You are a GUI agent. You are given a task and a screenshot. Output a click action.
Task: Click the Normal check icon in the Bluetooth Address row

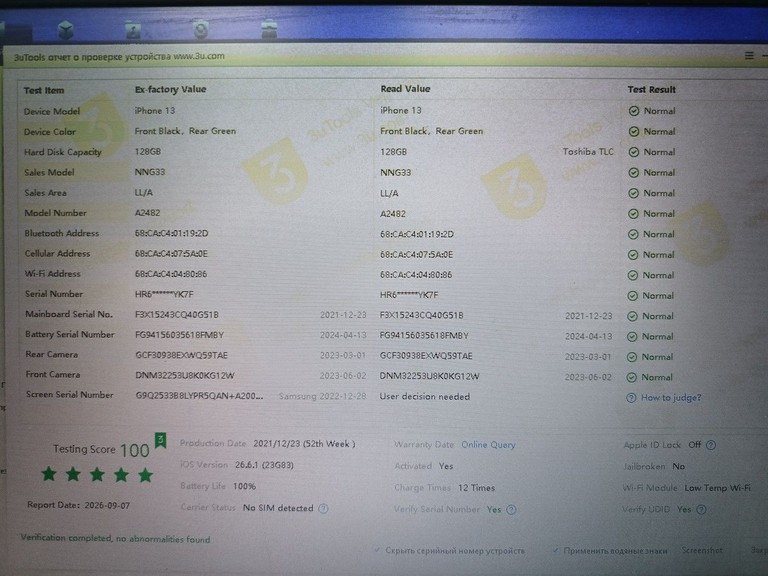pyautogui.click(x=633, y=235)
